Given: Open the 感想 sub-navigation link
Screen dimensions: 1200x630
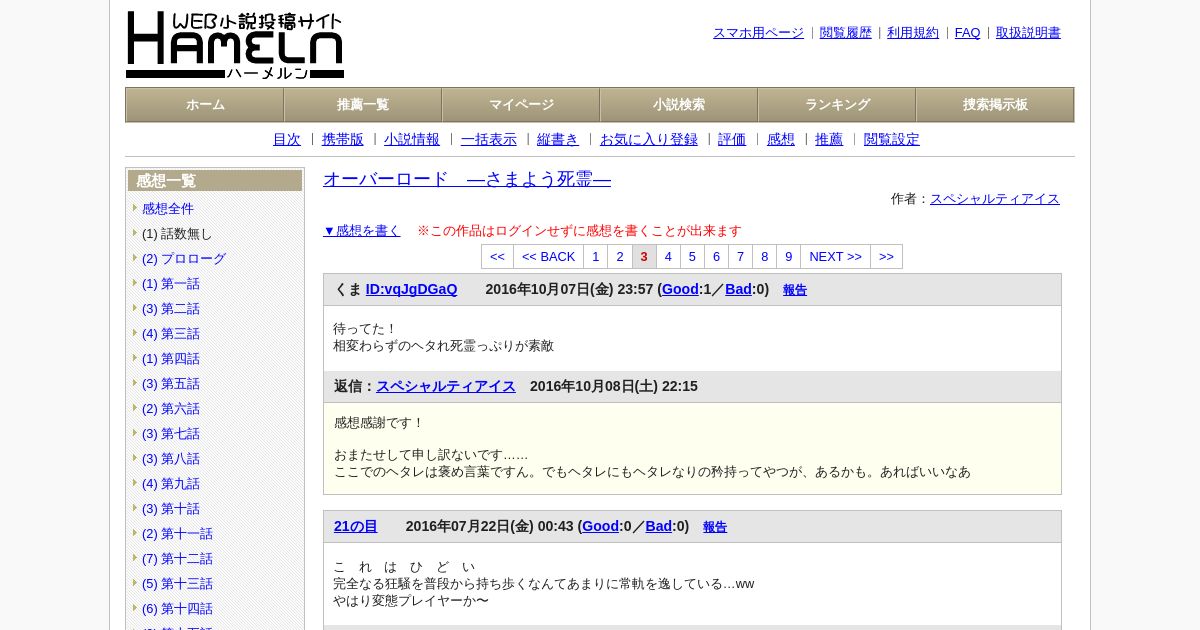Looking at the screenshot, I should 781,140.
